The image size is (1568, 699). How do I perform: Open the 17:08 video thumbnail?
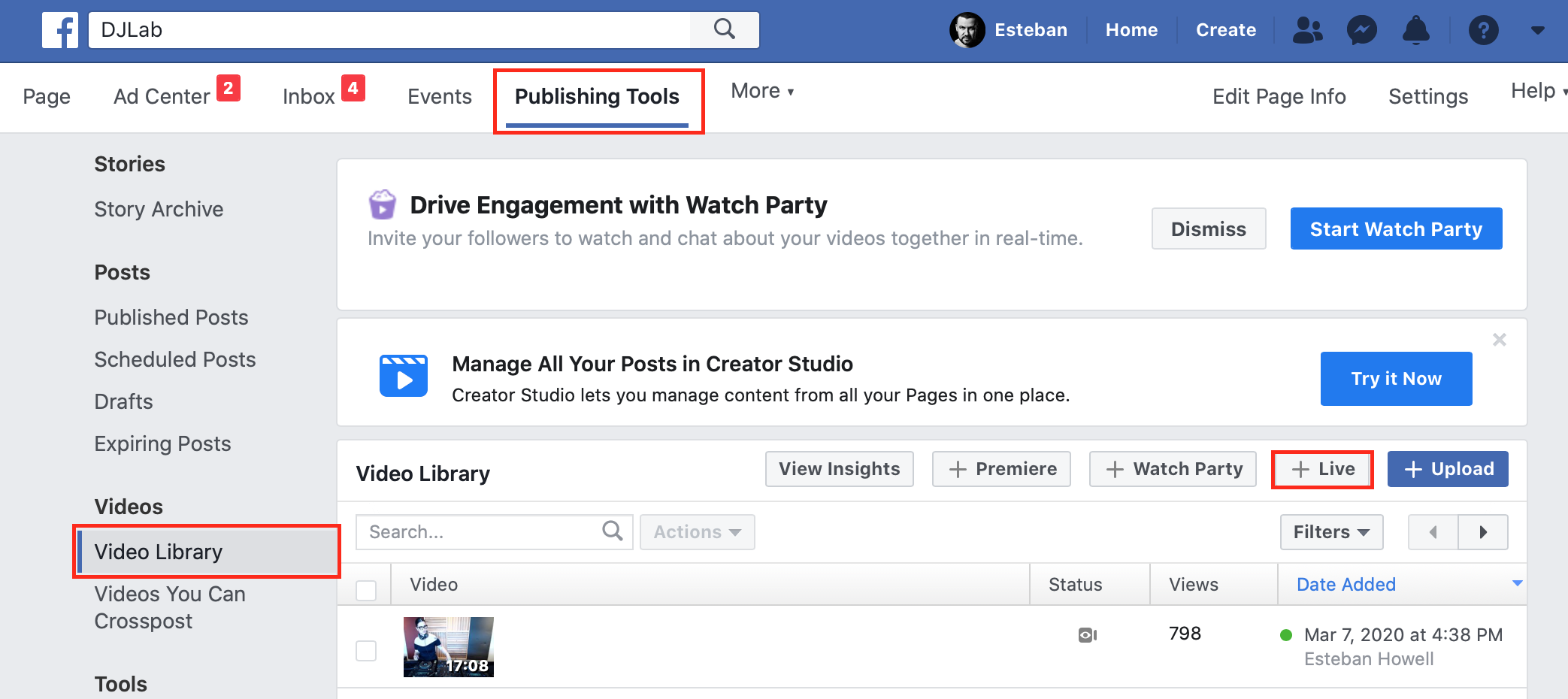tap(449, 647)
